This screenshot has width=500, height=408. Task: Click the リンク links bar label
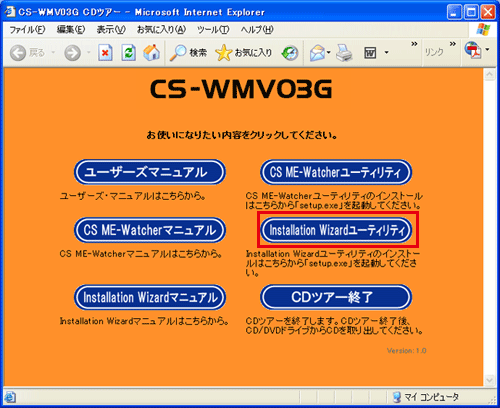[434, 52]
